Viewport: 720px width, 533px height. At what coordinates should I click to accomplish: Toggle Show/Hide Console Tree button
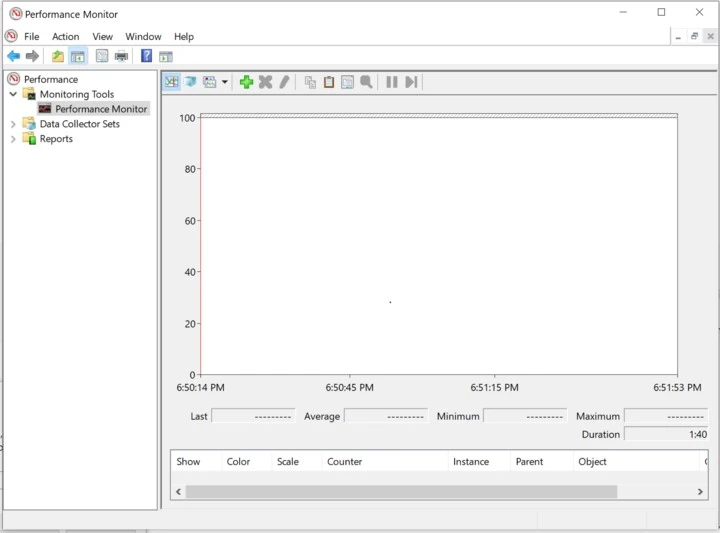click(x=77, y=56)
